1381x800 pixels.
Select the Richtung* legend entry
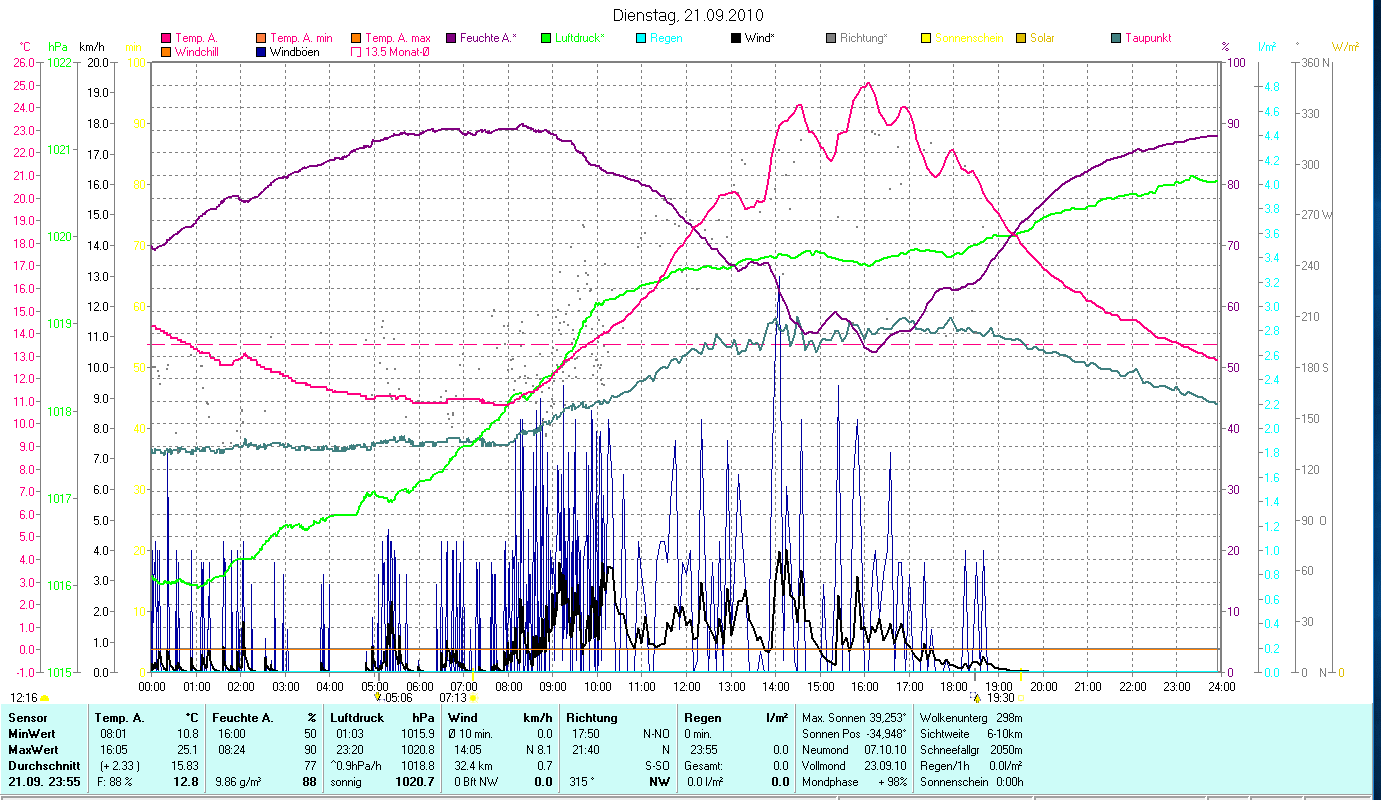point(863,38)
